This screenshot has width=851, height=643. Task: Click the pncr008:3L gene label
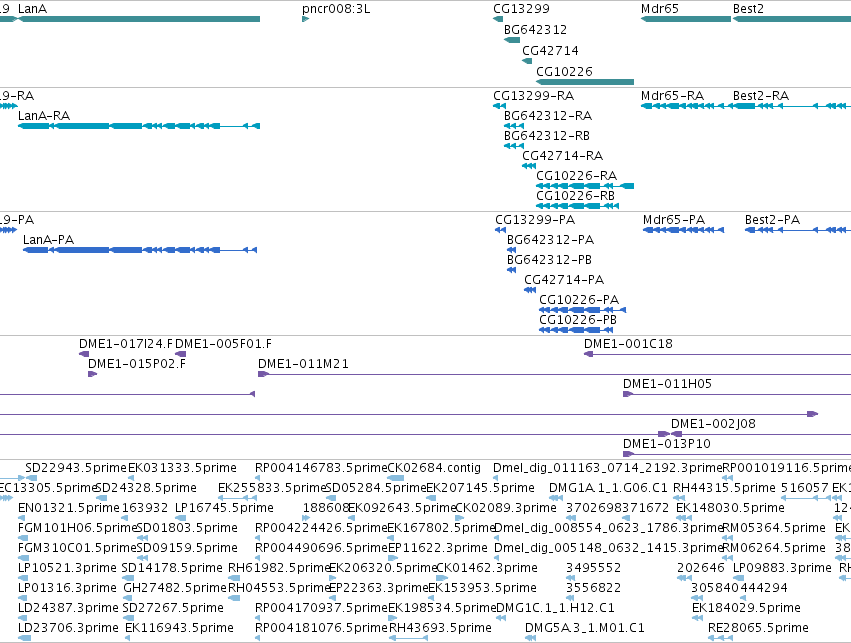(x=336, y=9)
